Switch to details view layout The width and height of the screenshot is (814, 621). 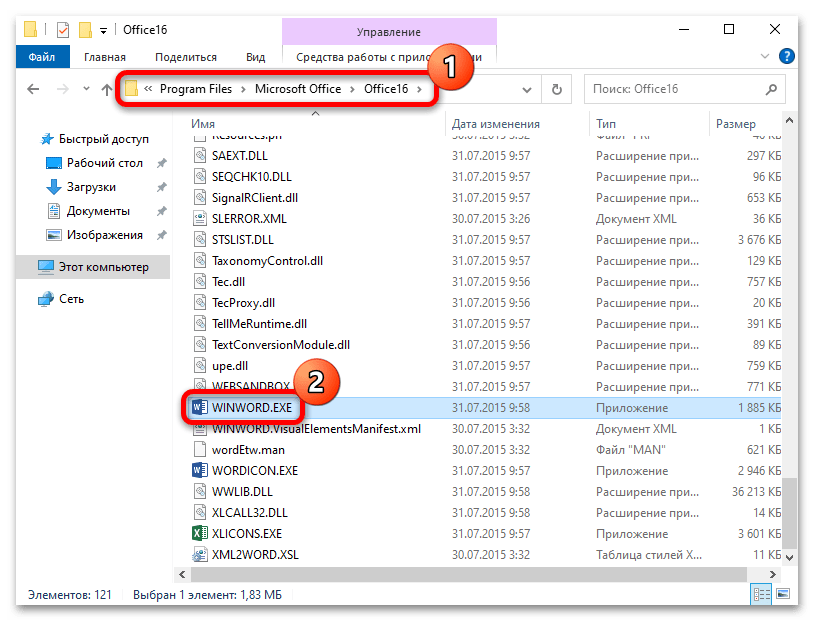point(762,594)
